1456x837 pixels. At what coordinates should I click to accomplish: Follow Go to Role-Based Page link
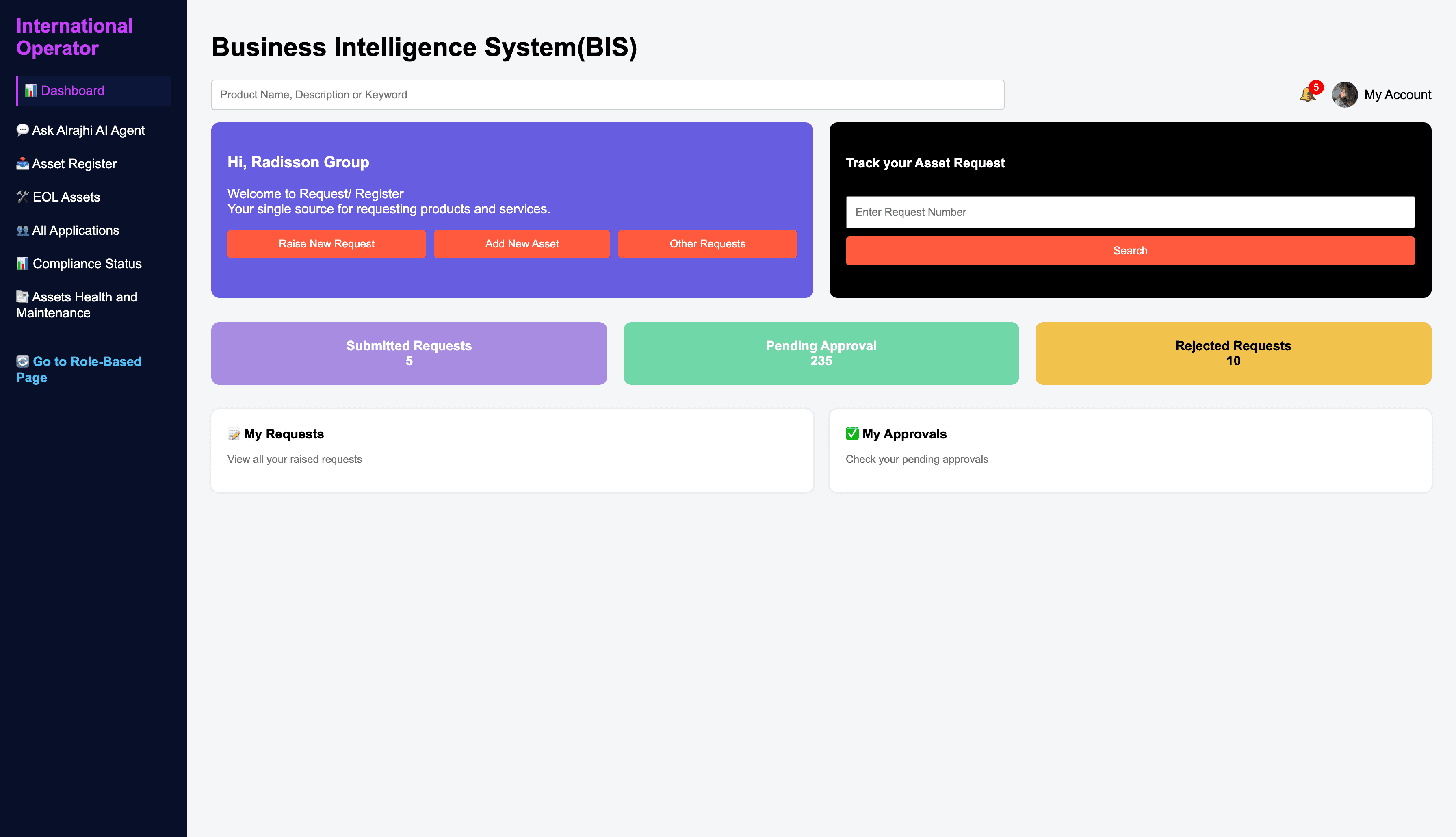pos(79,369)
